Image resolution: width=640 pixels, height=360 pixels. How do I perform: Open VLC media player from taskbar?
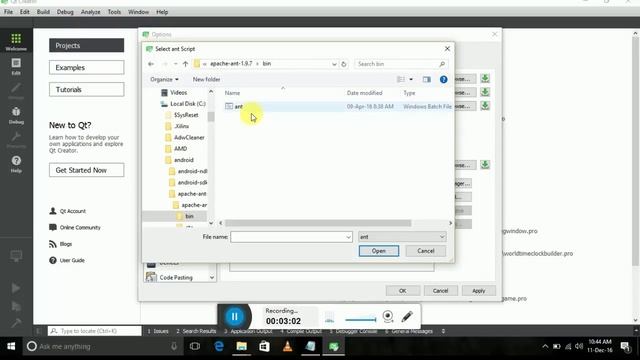287,346
